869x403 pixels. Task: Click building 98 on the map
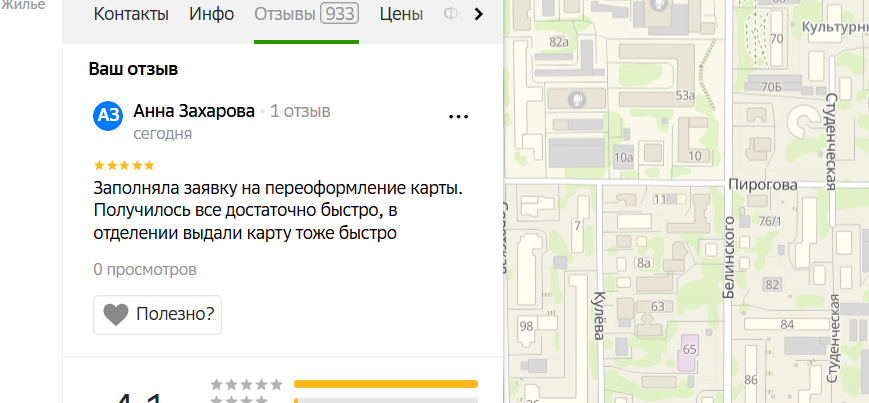click(526, 326)
